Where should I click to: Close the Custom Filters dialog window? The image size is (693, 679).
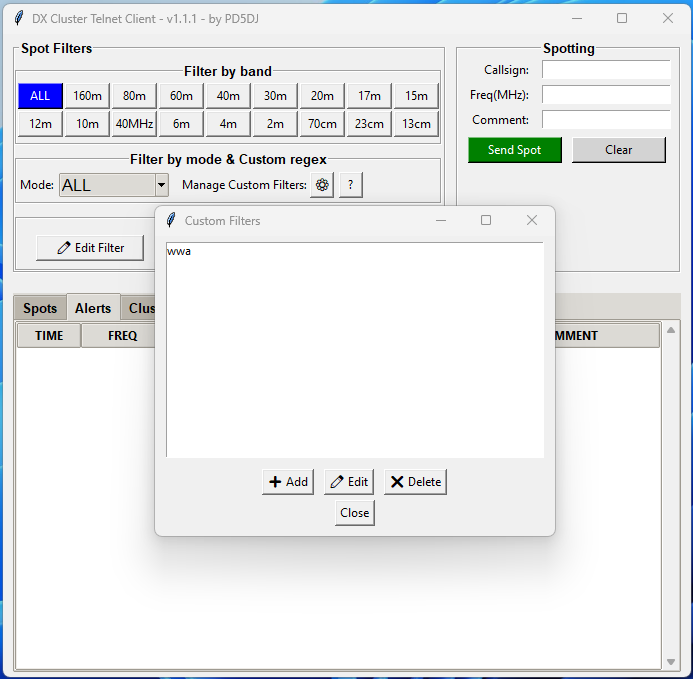pos(532,220)
